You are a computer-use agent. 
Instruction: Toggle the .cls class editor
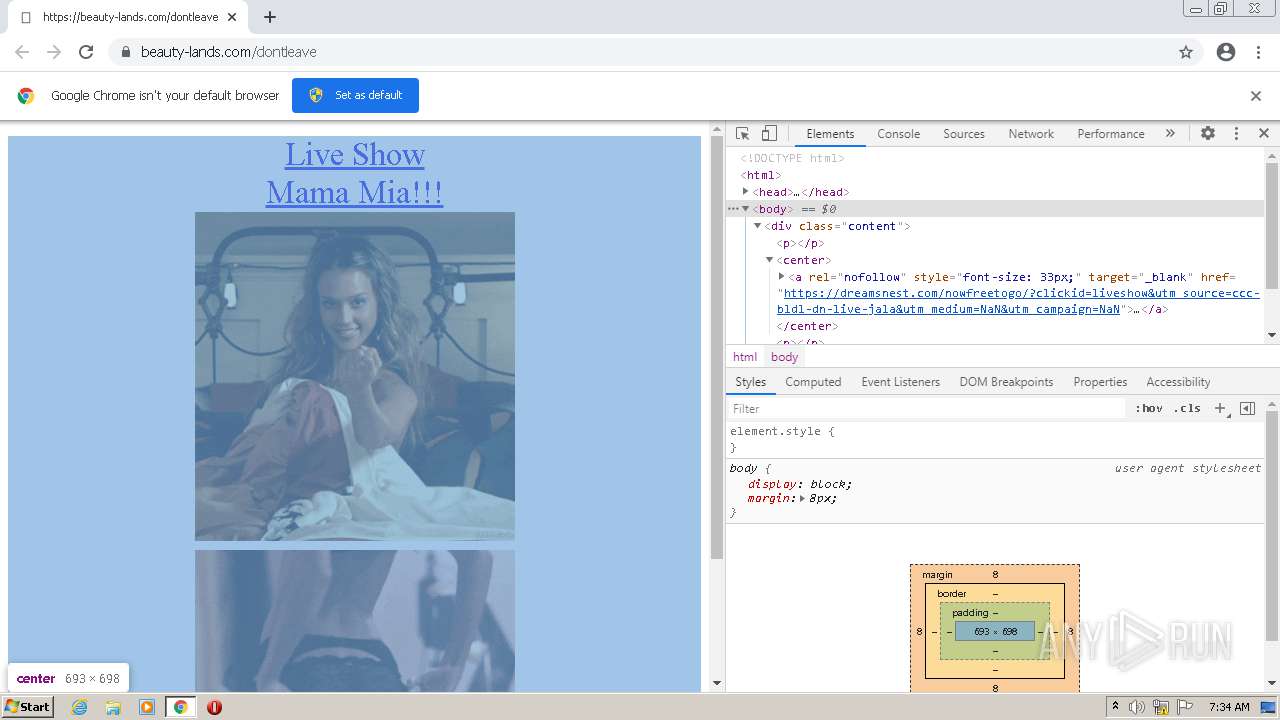pyautogui.click(x=1187, y=408)
